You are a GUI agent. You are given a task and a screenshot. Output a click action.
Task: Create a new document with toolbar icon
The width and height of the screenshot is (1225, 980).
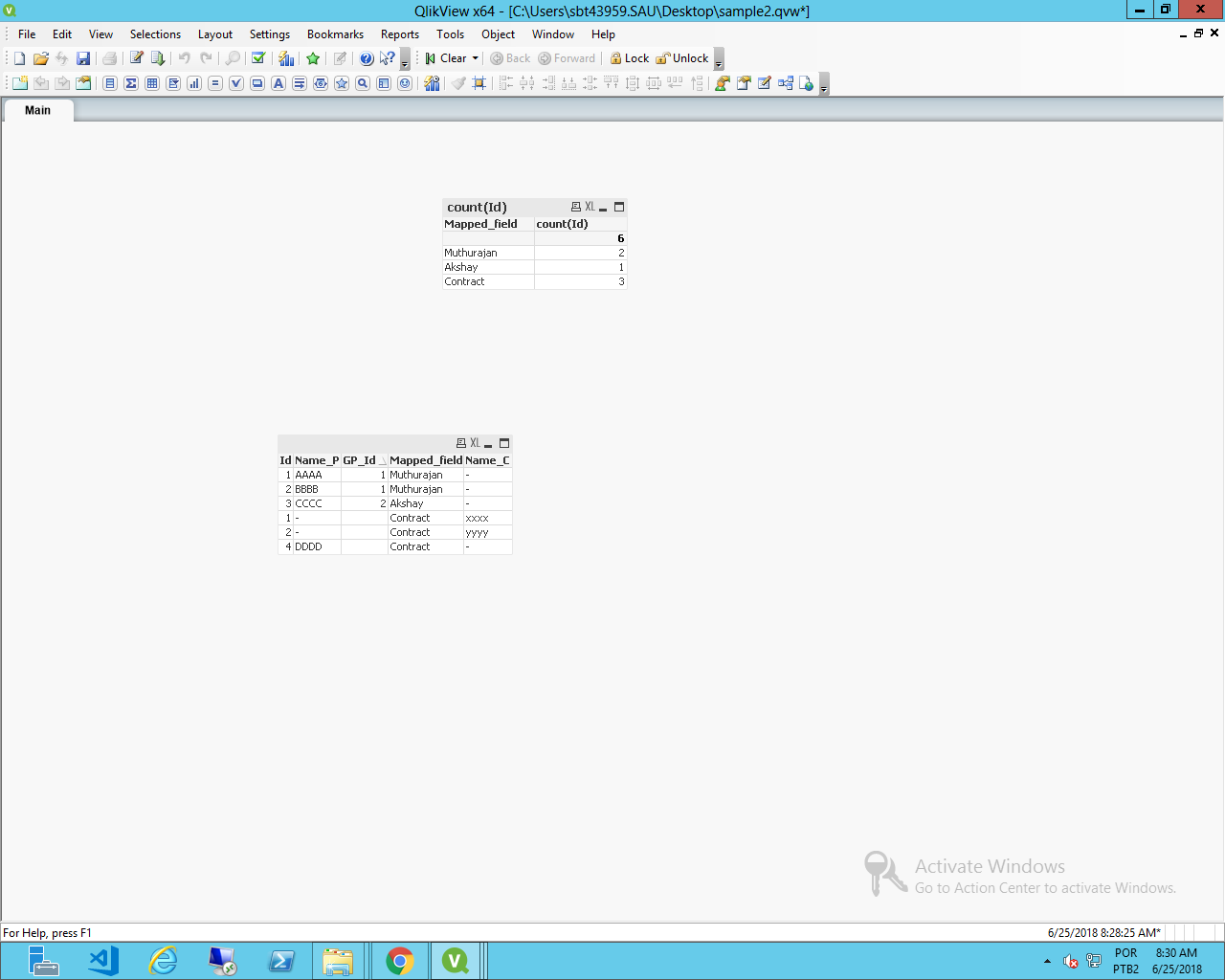(x=19, y=58)
